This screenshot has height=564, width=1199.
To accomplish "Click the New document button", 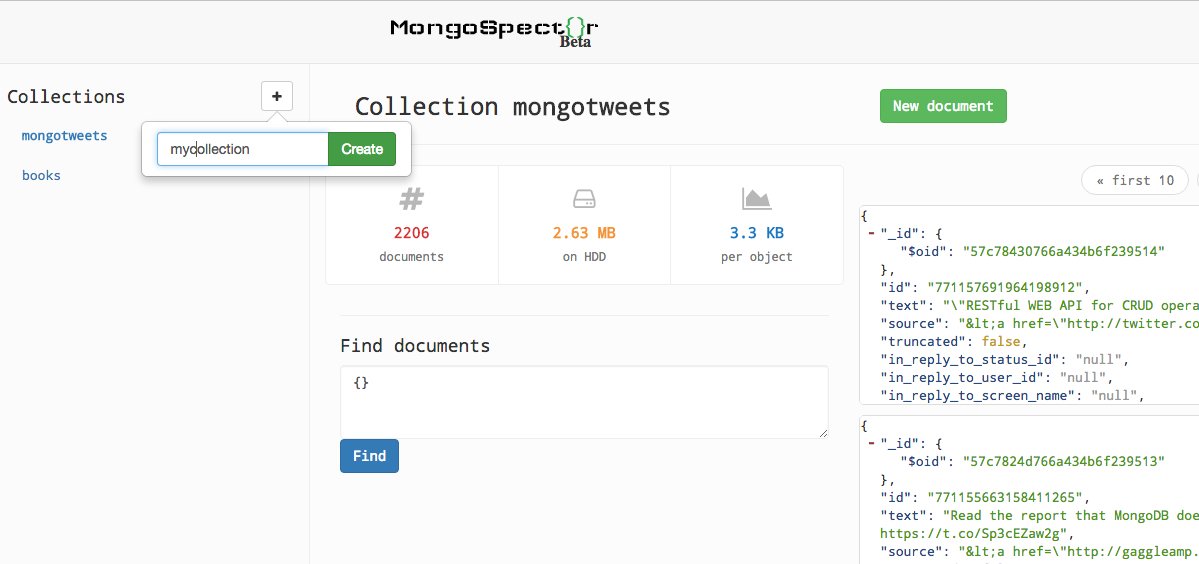I will [x=943, y=106].
